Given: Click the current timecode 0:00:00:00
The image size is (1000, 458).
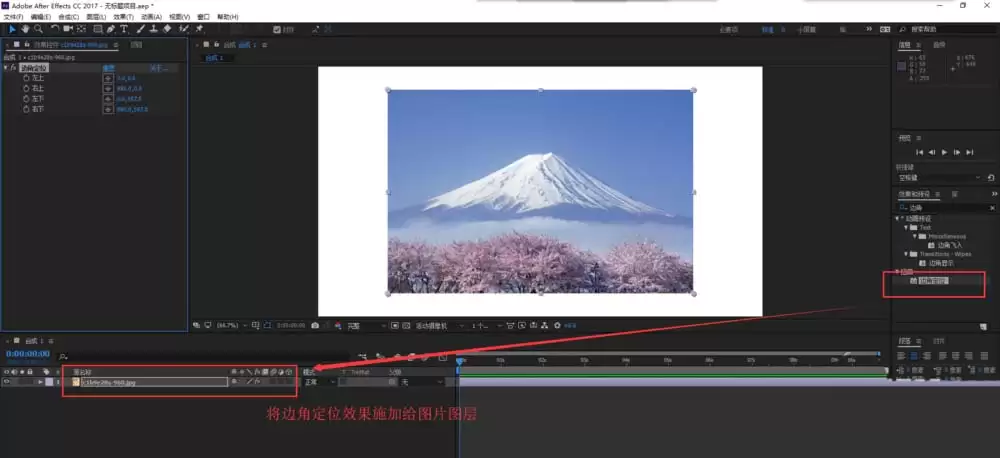Looking at the screenshot, I should coord(27,353).
